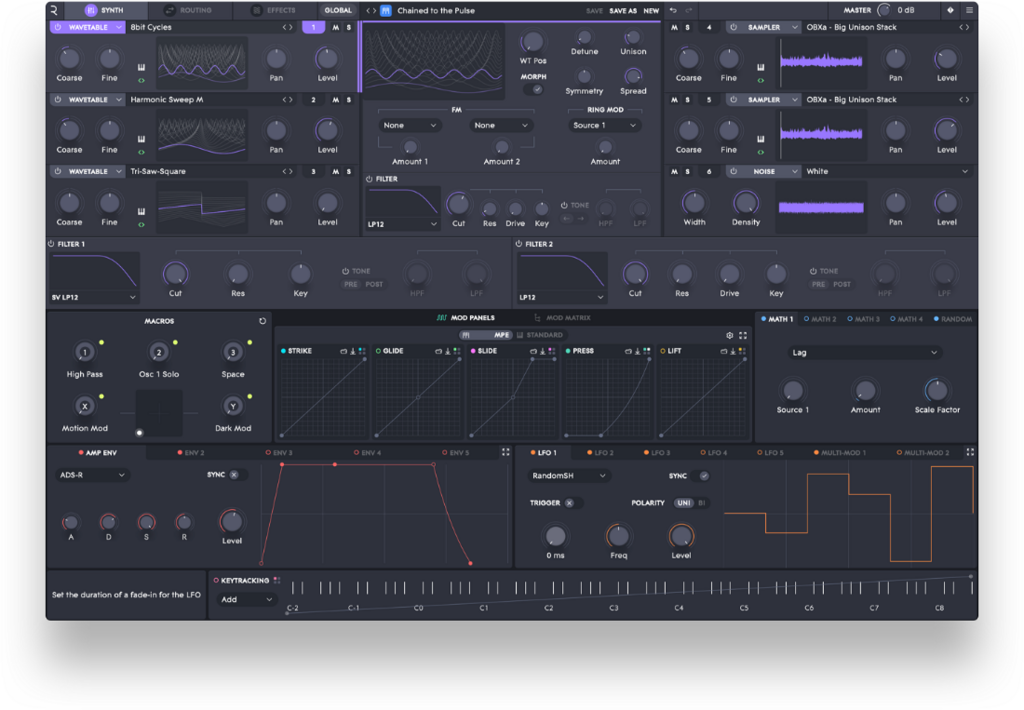The height and width of the screenshot is (710, 1024).
Task: Click the diamond icon beside master volume
Action: click(x=950, y=10)
